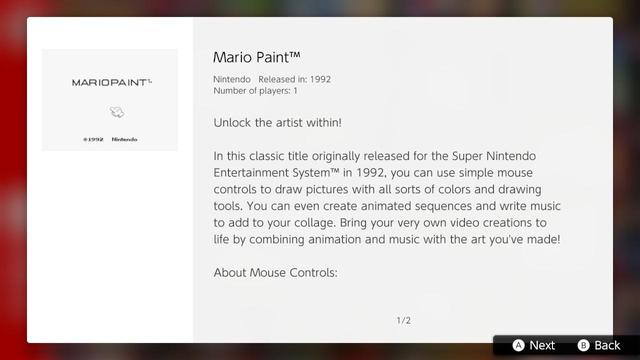Image resolution: width=640 pixels, height=360 pixels.
Task: Click the white left sidebar below thumbnail
Action: click(x=110, y=245)
